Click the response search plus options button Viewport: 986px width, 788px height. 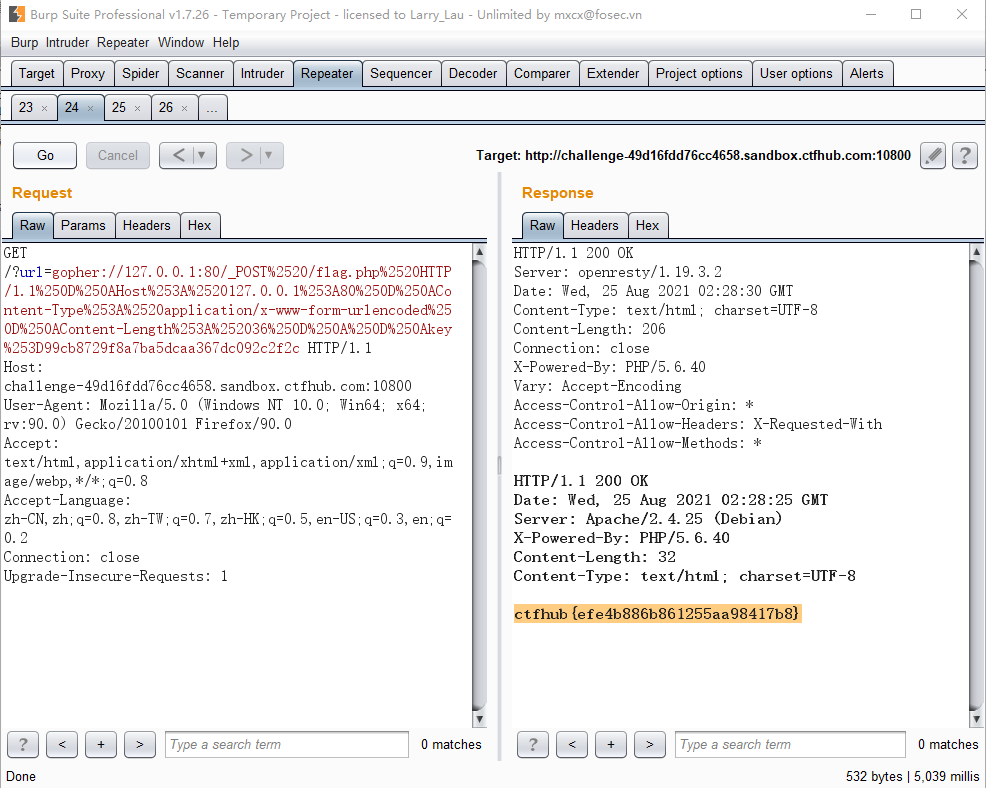(611, 745)
